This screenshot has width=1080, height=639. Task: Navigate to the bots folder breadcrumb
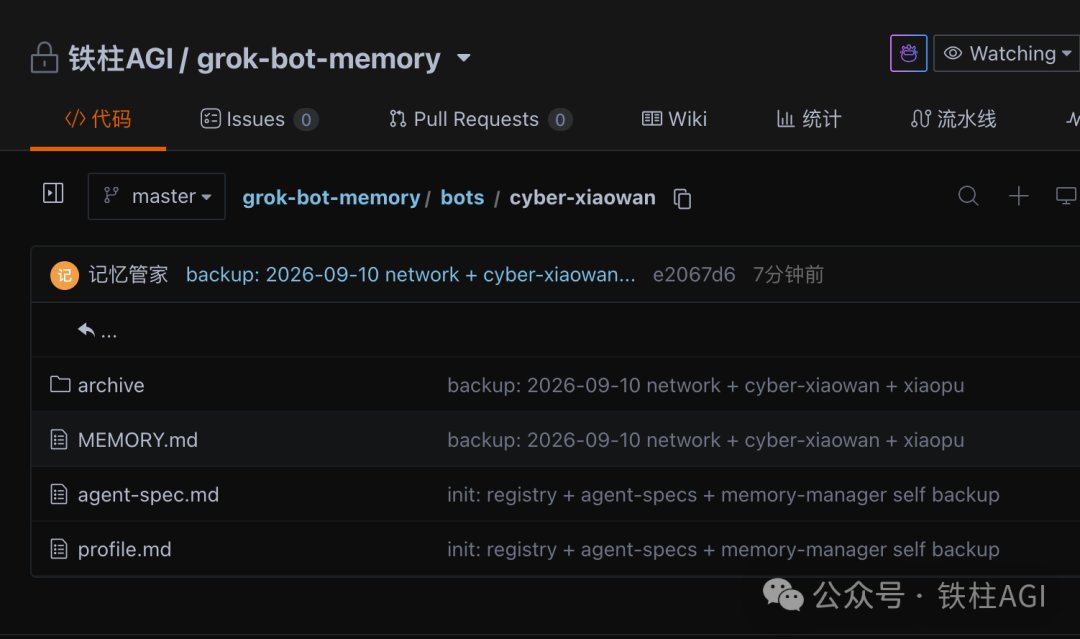pos(462,198)
